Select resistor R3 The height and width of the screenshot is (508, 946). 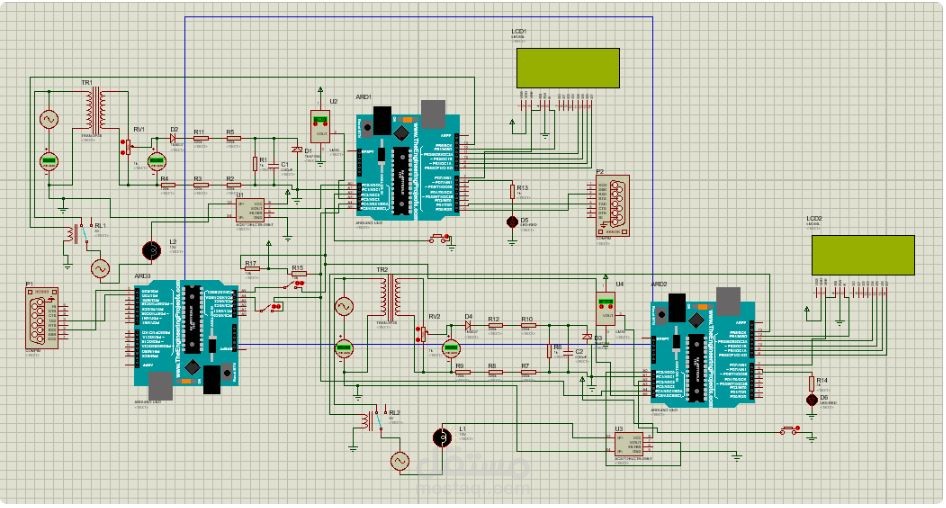pyautogui.click(x=200, y=185)
